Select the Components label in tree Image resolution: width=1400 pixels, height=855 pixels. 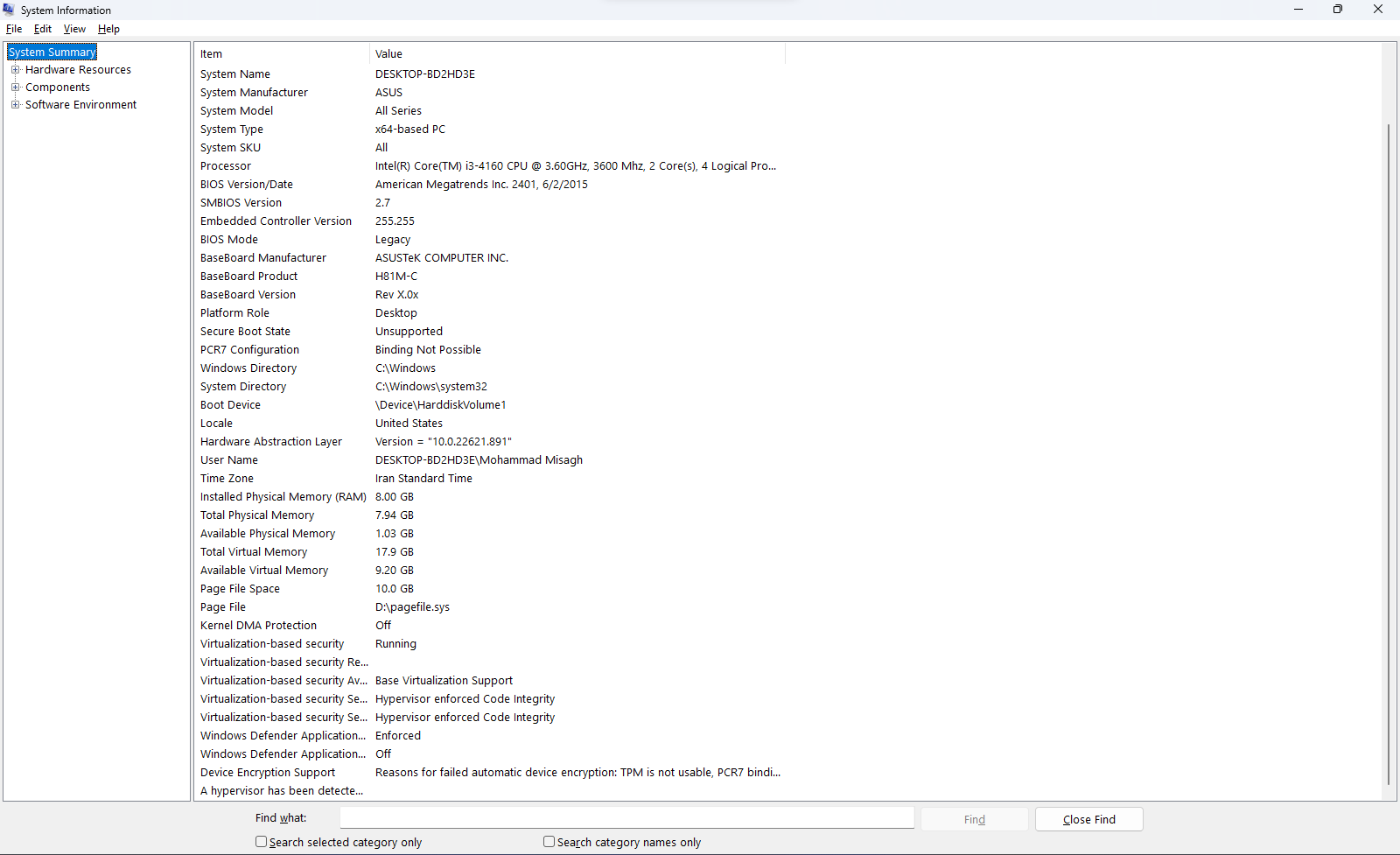[x=58, y=88]
